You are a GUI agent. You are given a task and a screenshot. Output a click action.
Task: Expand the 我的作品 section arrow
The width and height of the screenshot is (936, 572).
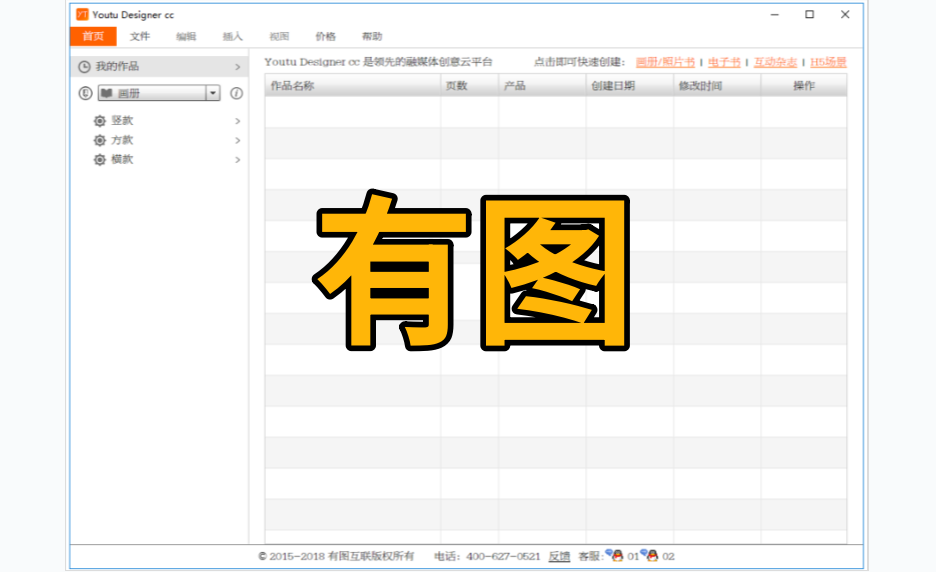coord(238,67)
